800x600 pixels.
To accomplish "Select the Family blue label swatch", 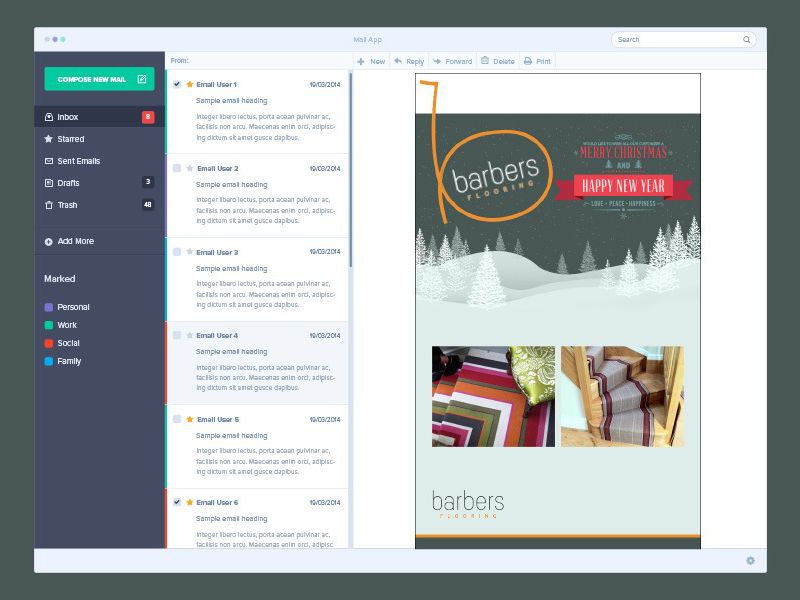I will coord(49,361).
